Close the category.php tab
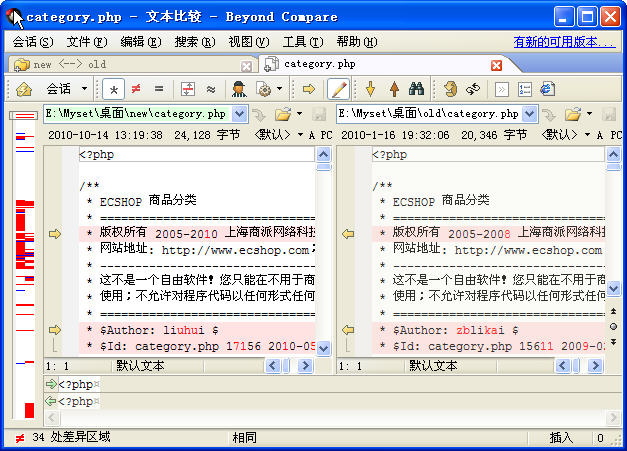Viewport: 627px width, 451px height. point(496,65)
